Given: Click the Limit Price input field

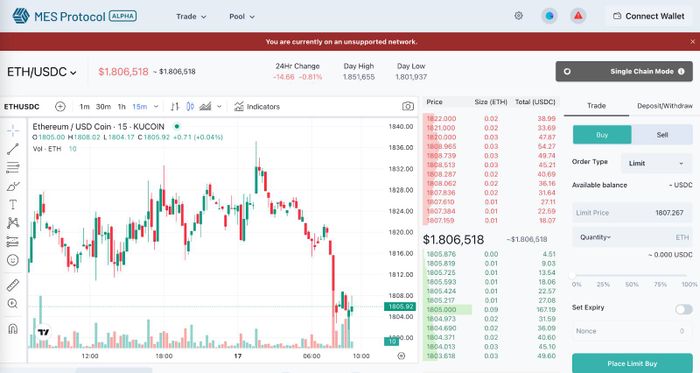Looking at the screenshot, I should pyautogui.click(x=632, y=213).
